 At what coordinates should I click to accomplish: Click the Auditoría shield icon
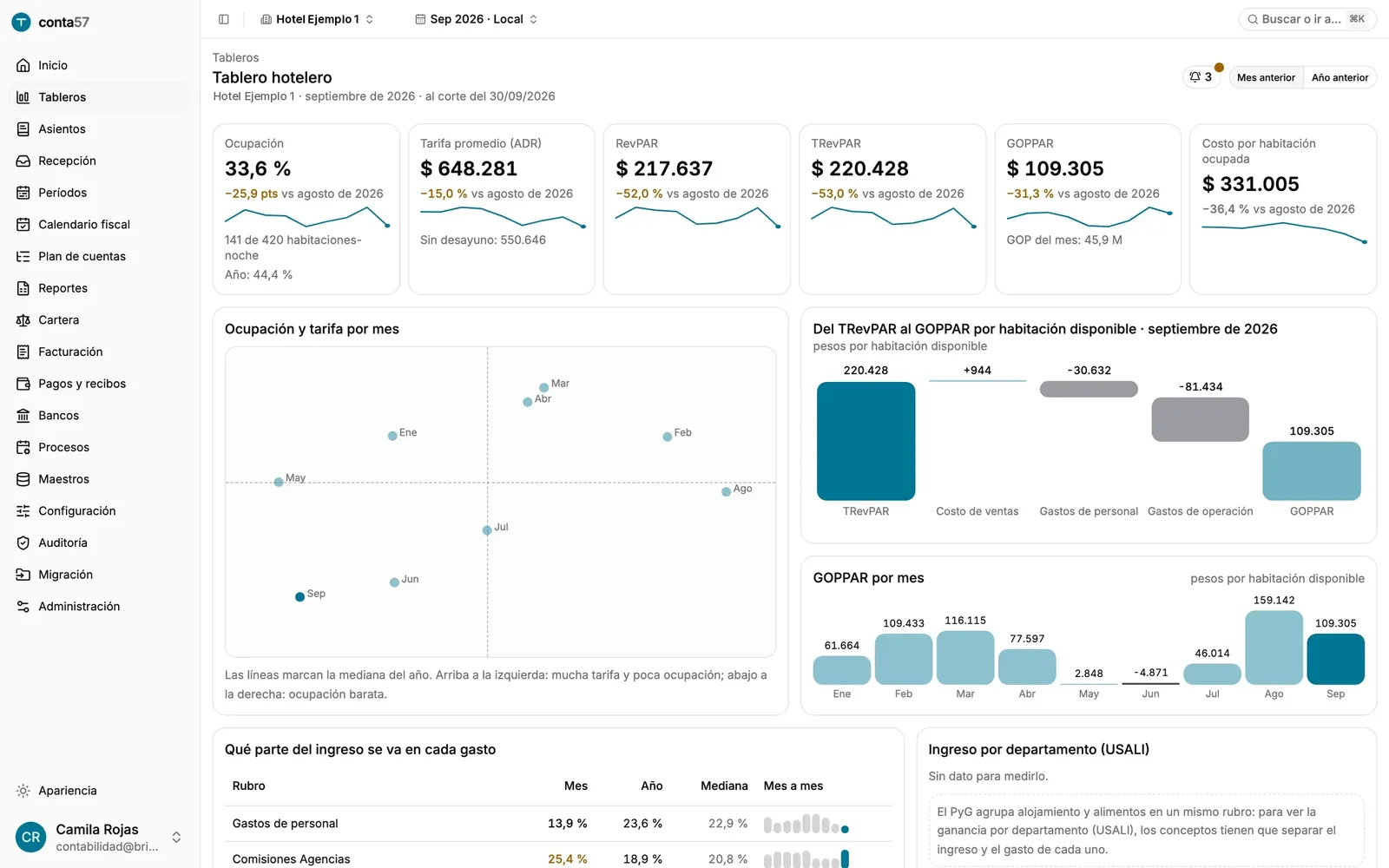[23, 542]
